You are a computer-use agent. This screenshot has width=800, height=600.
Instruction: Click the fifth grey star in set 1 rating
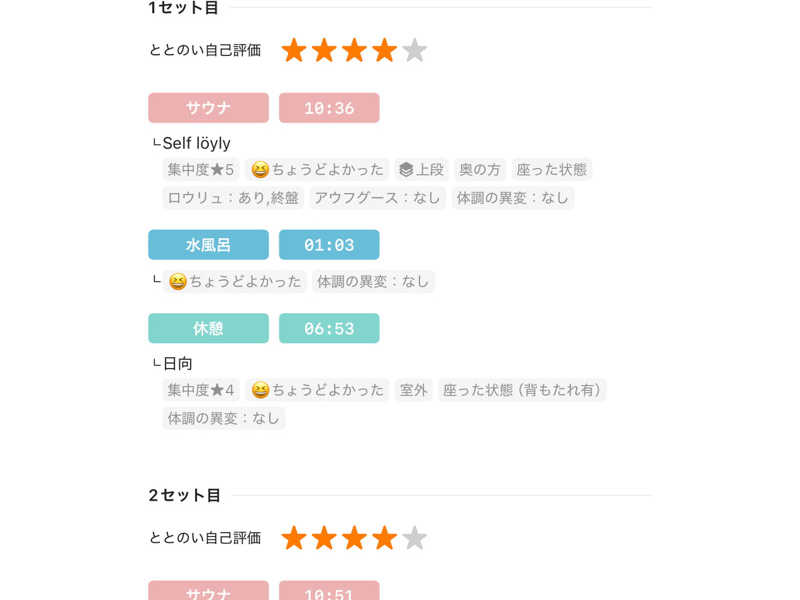pos(414,50)
